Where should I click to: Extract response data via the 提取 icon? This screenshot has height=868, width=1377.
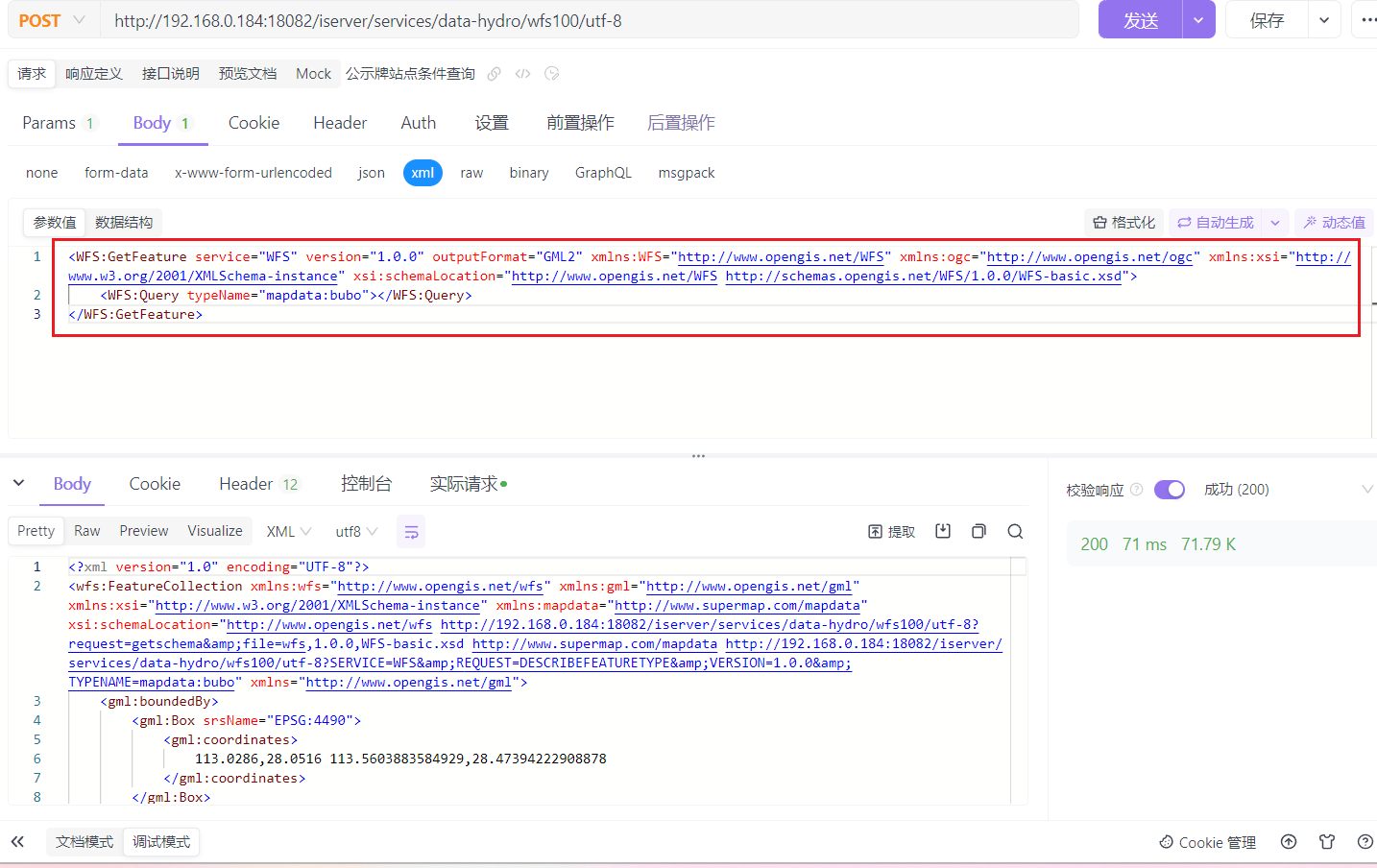click(890, 530)
